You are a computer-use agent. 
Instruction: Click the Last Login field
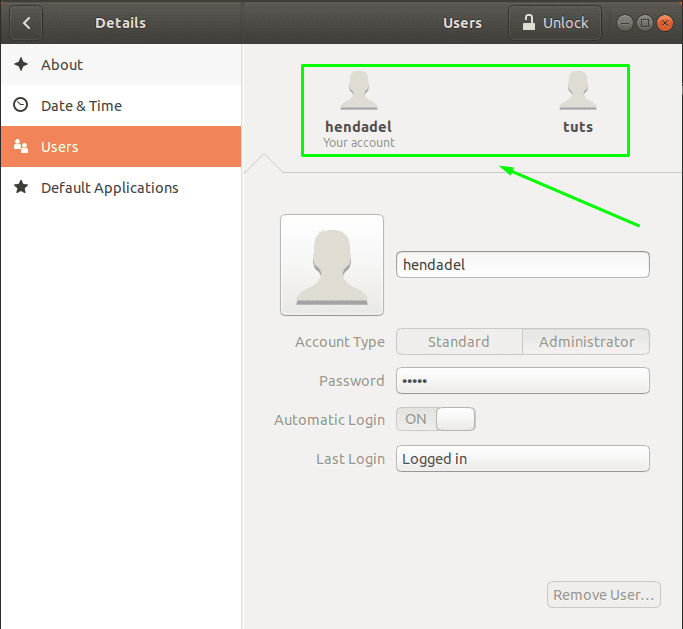523,459
